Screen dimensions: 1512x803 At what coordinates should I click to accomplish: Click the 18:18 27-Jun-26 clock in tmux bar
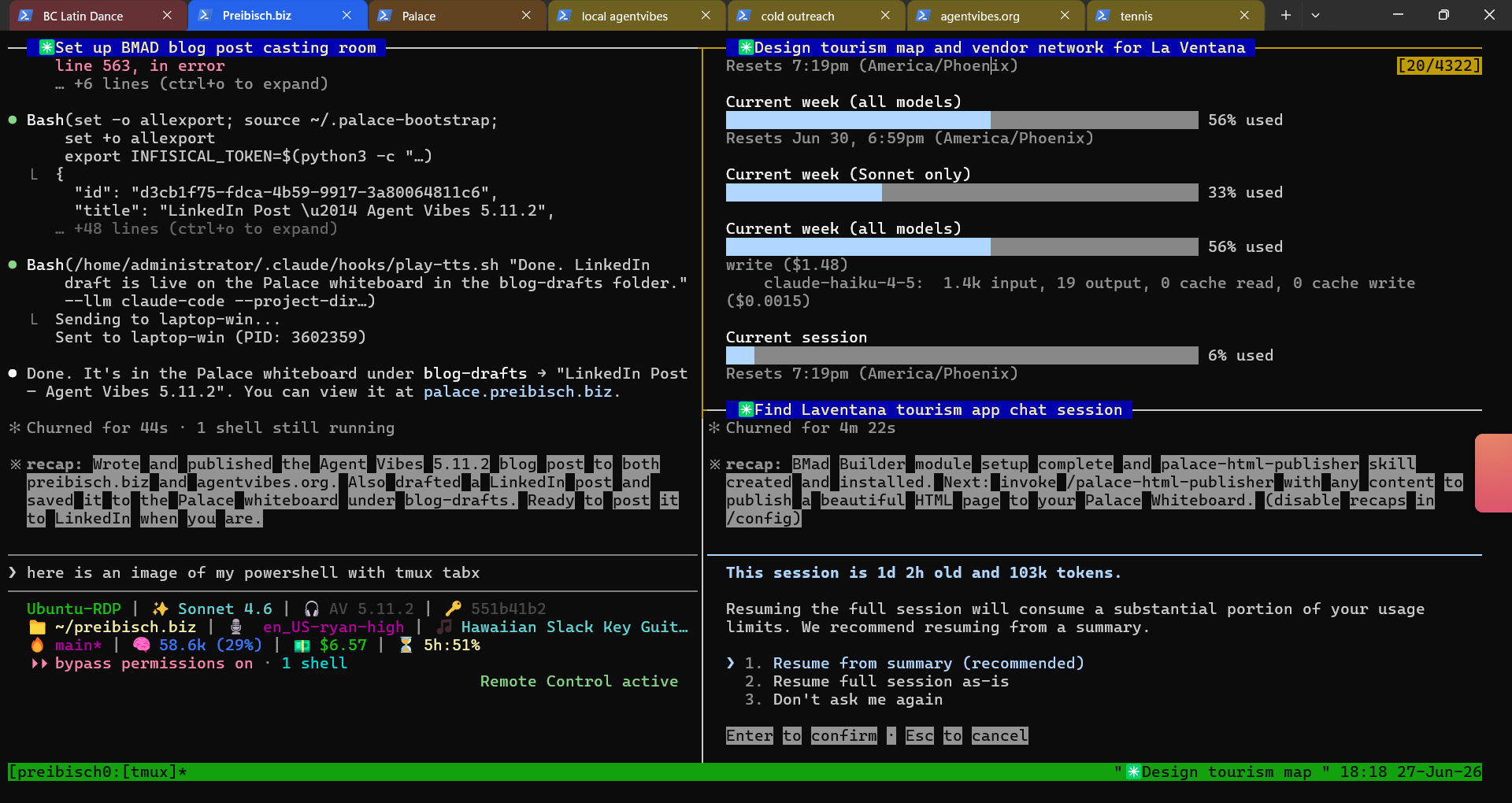1410,772
